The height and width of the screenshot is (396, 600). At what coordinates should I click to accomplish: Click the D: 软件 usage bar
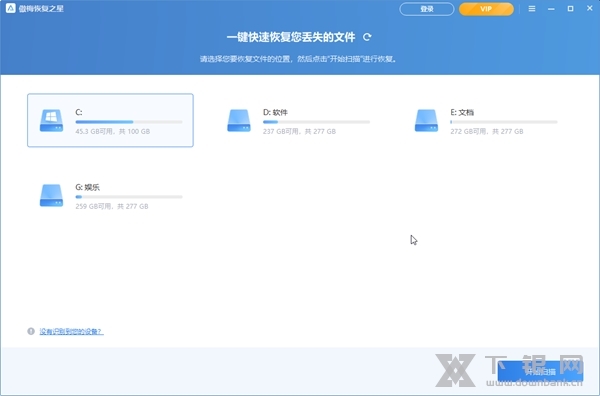click(316, 122)
